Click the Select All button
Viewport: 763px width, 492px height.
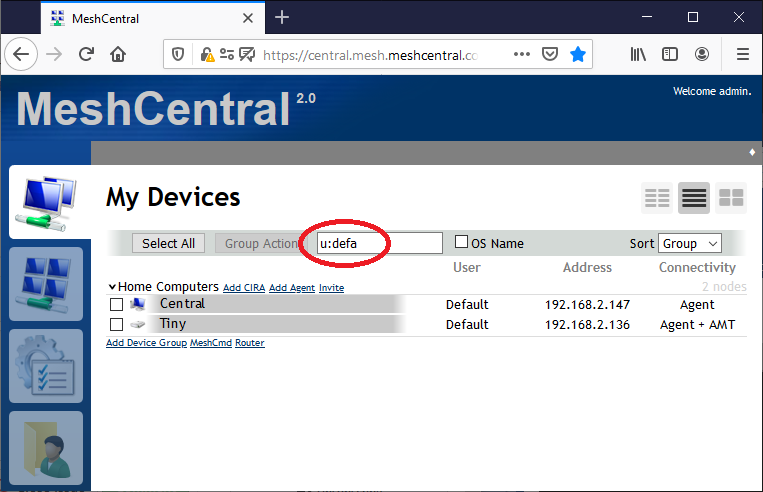pos(168,243)
